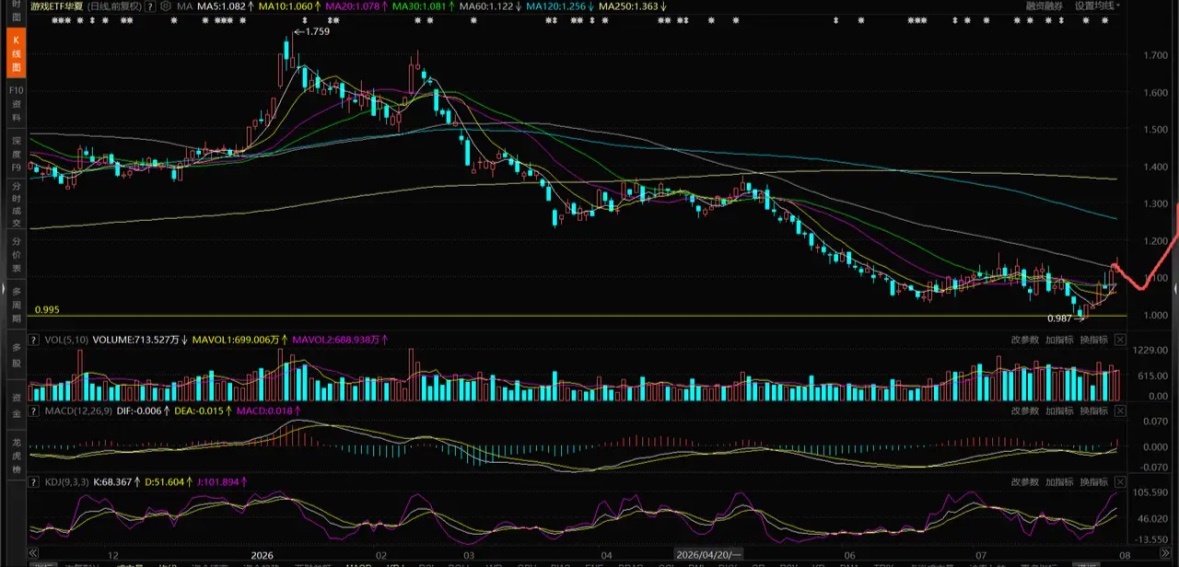Click the VOL panel help question-mark icon
The width and height of the screenshot is (1179, 567).
click(33, 340)
